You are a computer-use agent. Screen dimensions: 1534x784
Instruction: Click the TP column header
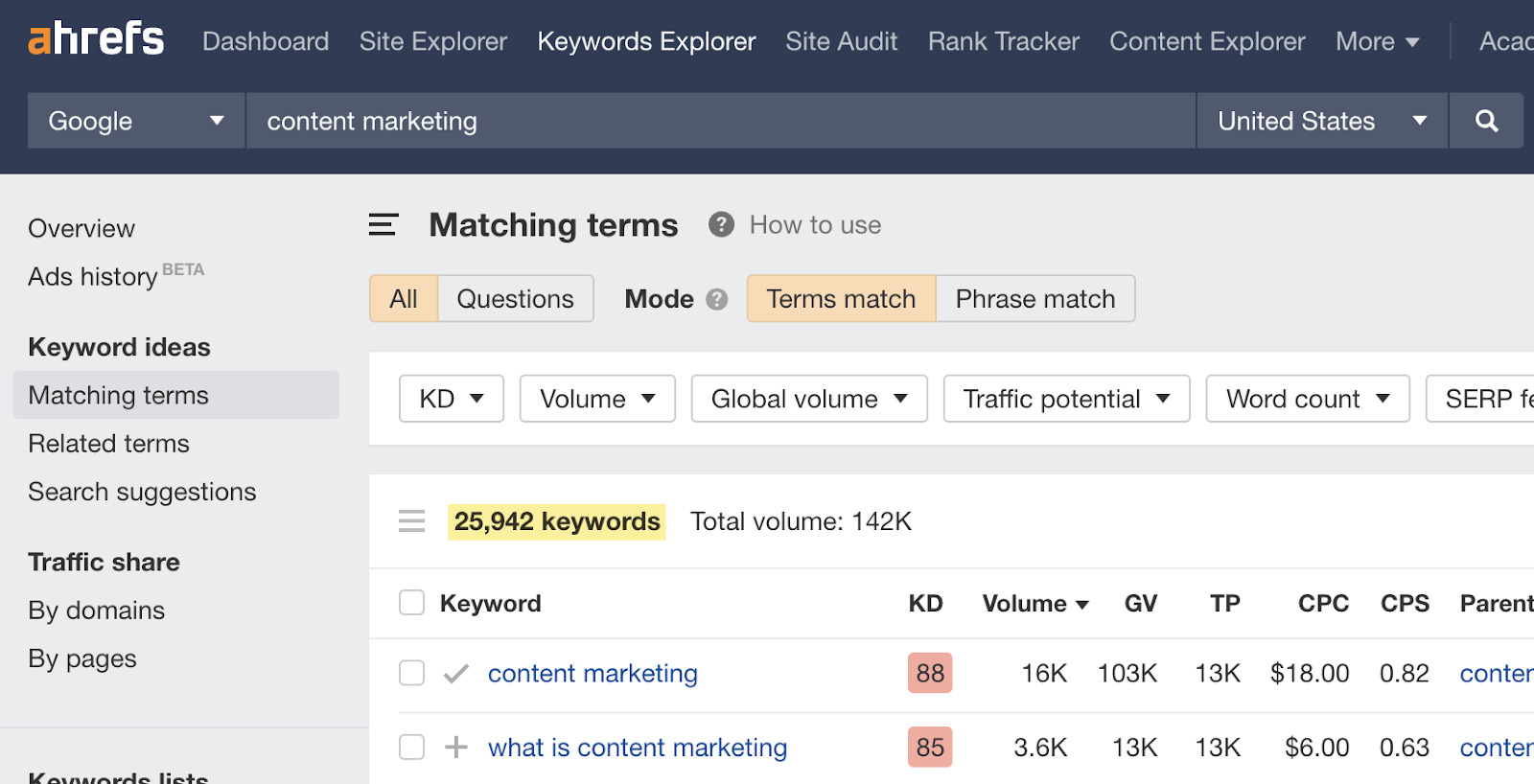pyautogui.click(x=1224, y=604)
